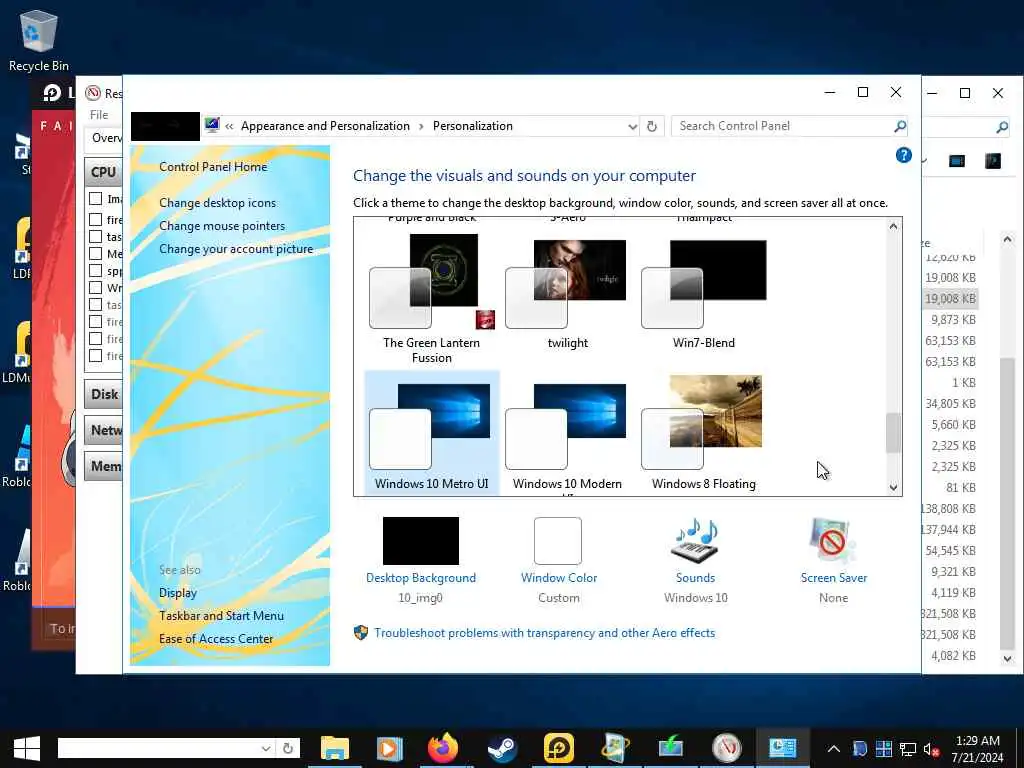The height and width of the screenshot is (768, 1024).
Task: Tick the 'Ima' header checkbox in Resource Monitor
Action: [95, 199]
